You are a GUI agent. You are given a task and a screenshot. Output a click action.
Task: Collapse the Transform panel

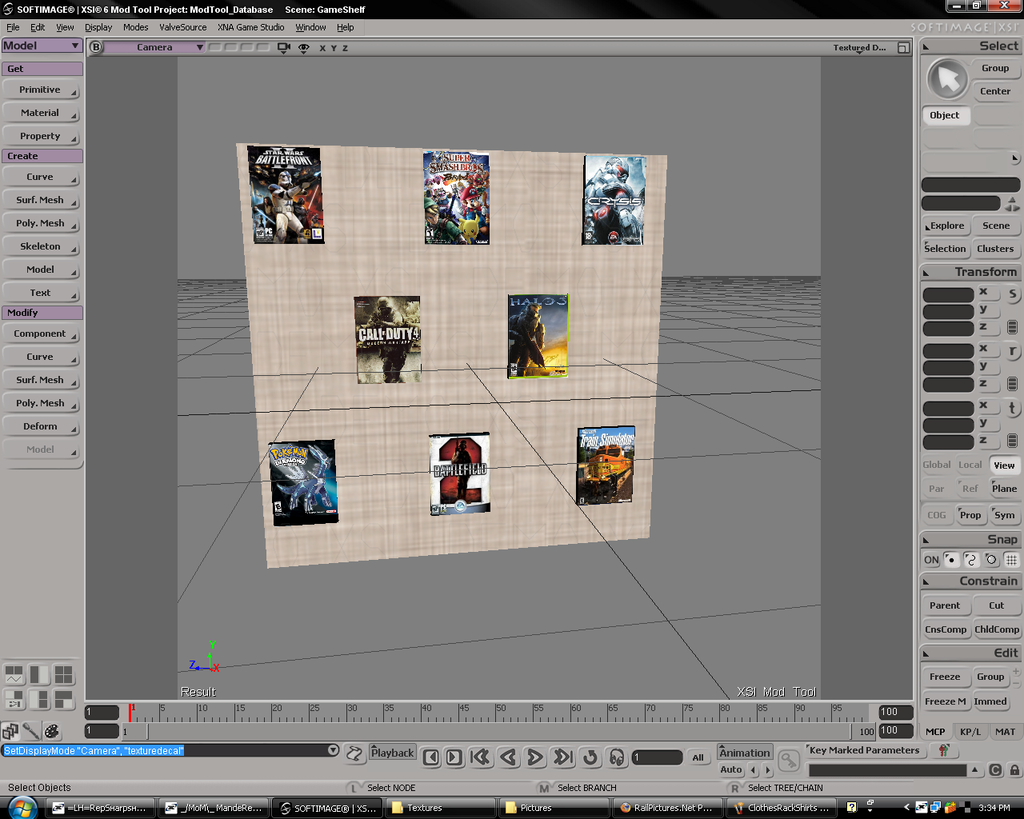pyautogui.click(x=926, y=272)
